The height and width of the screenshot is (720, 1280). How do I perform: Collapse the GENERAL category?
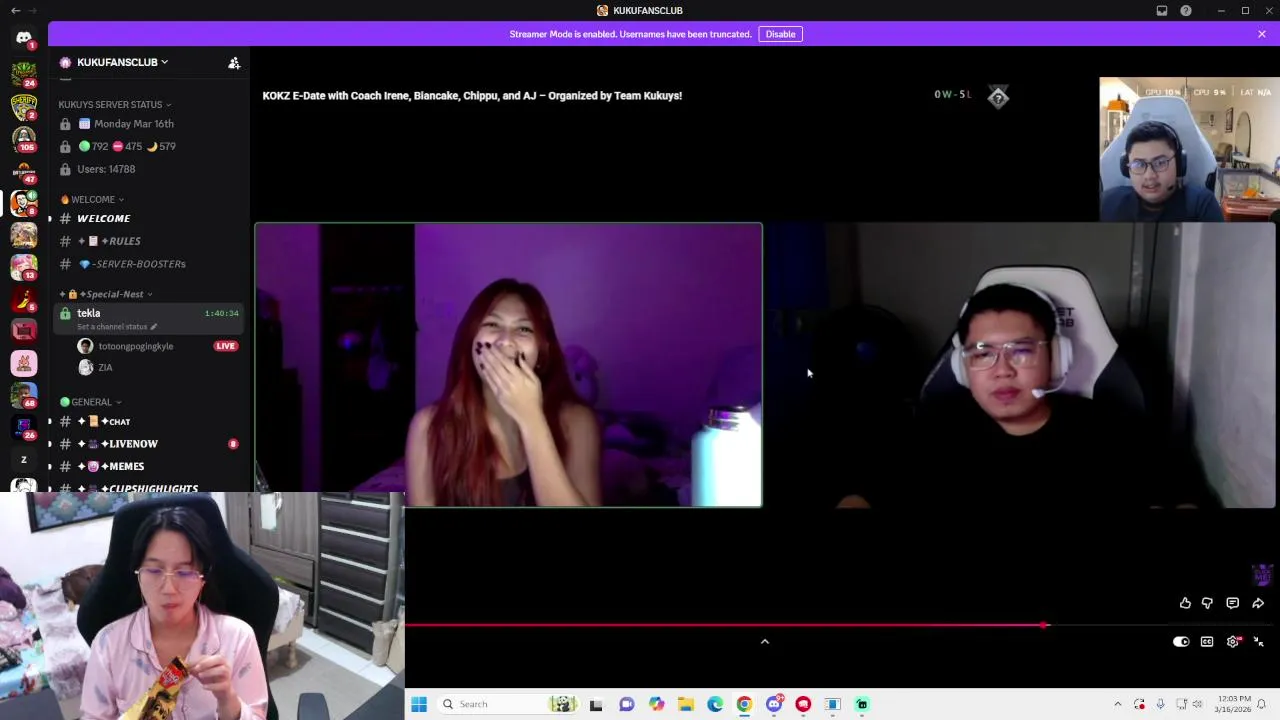[x=90, y=402]
